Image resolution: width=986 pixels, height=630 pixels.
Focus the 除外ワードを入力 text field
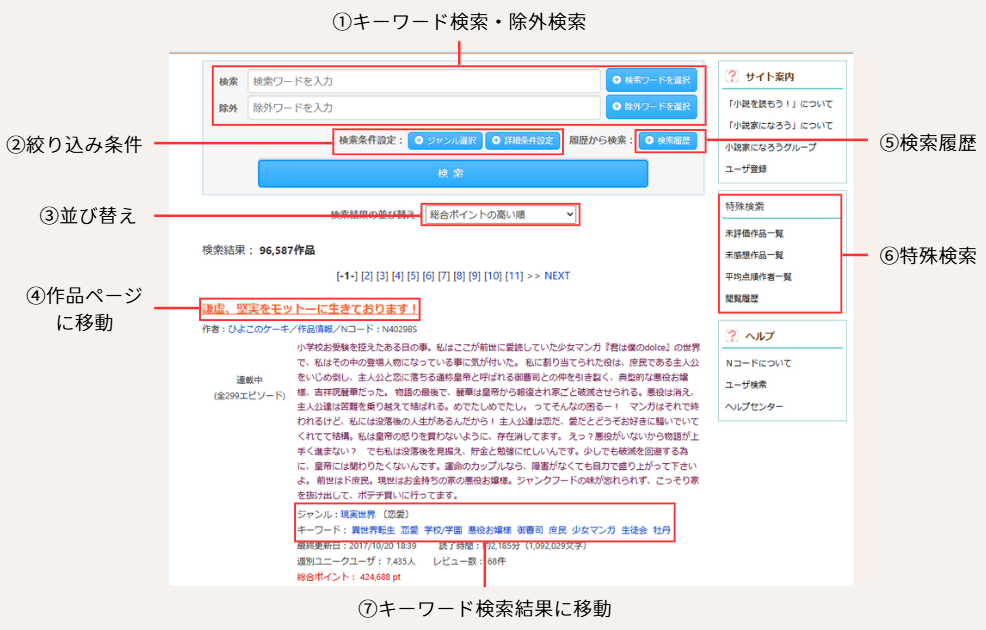(423, 107)
